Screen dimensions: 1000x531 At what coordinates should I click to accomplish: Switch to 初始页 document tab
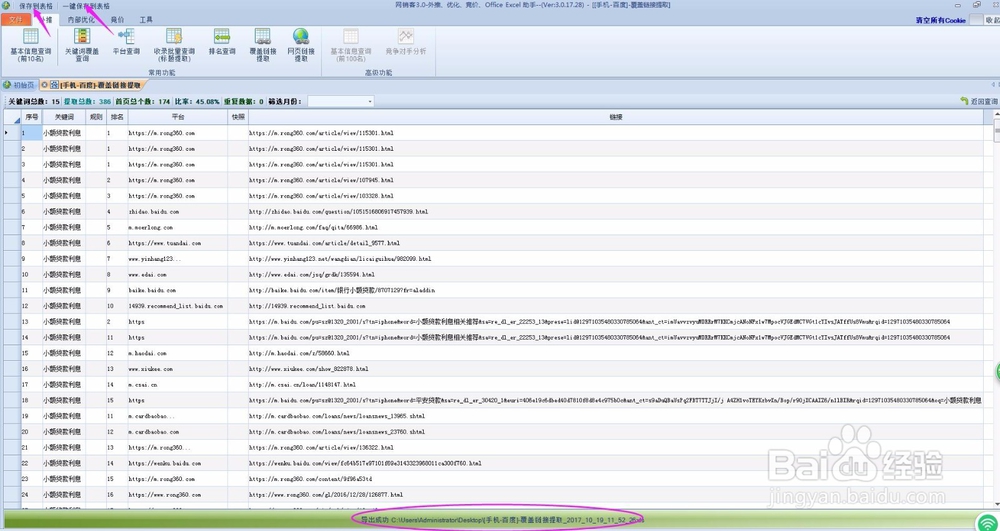[19, 85]
